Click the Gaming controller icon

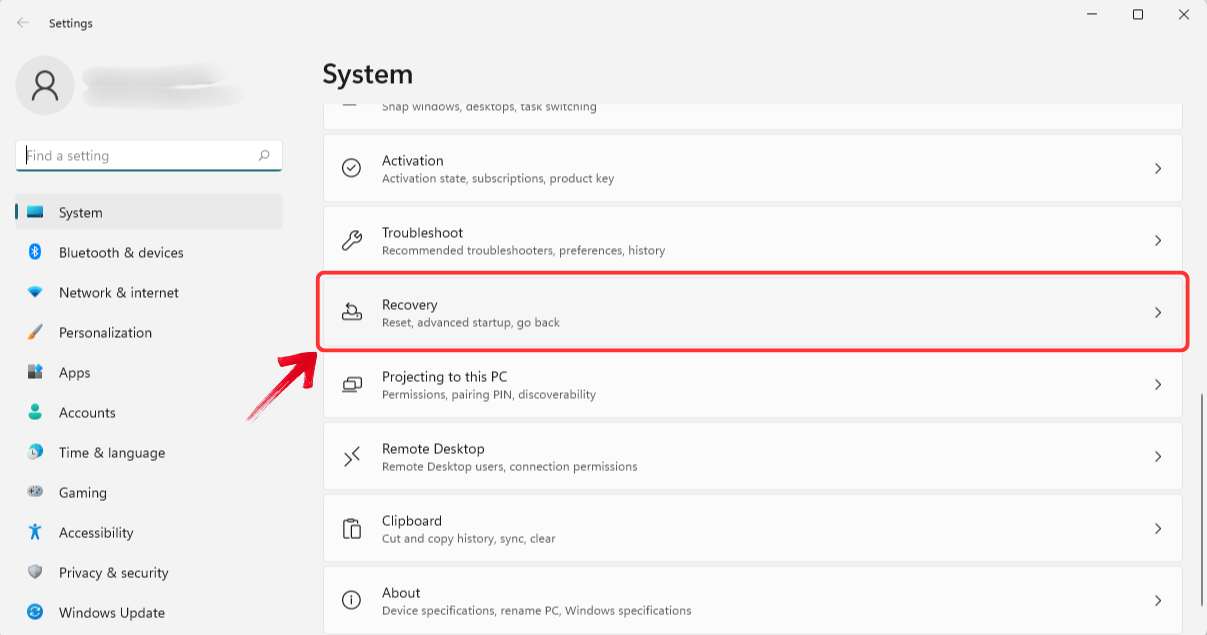tap(38, 492)
